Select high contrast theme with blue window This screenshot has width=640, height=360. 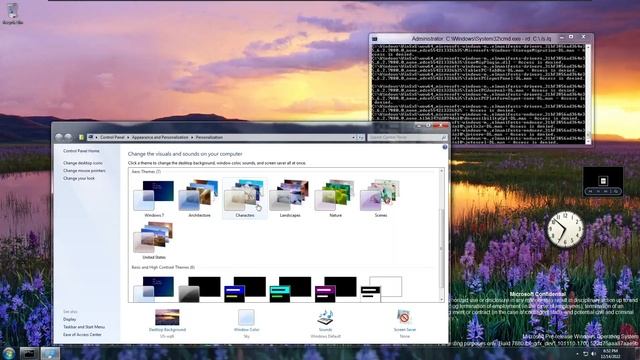click(244, 289)
